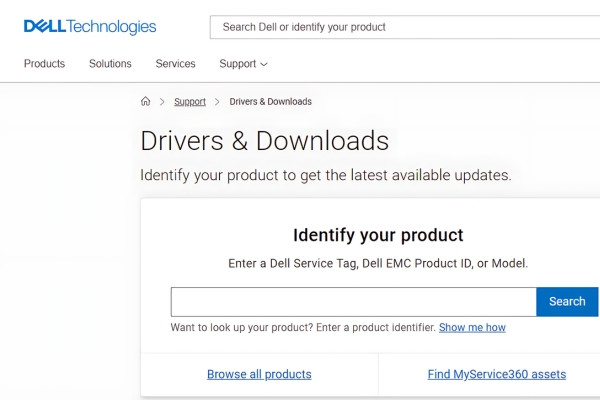Open the Solutions menu

tap(110, 64)
